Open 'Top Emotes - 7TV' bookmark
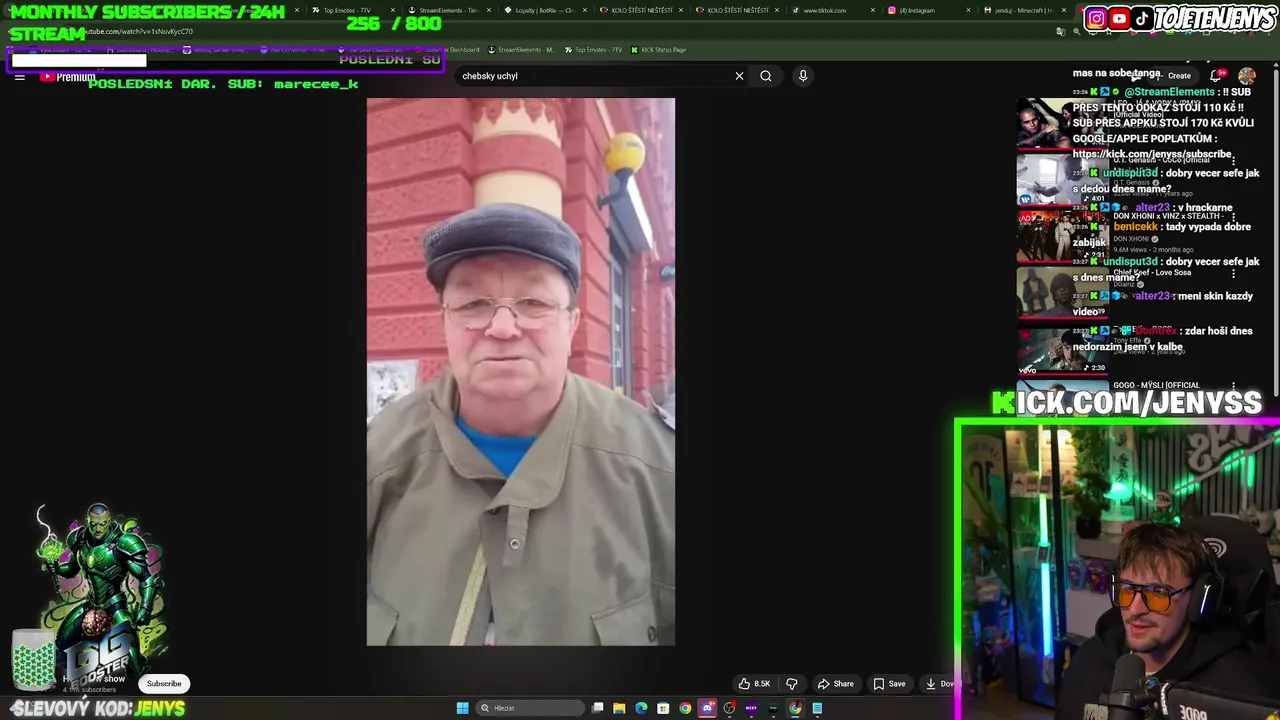Screen dimensions: 1280x720 [x=593, y=50]
